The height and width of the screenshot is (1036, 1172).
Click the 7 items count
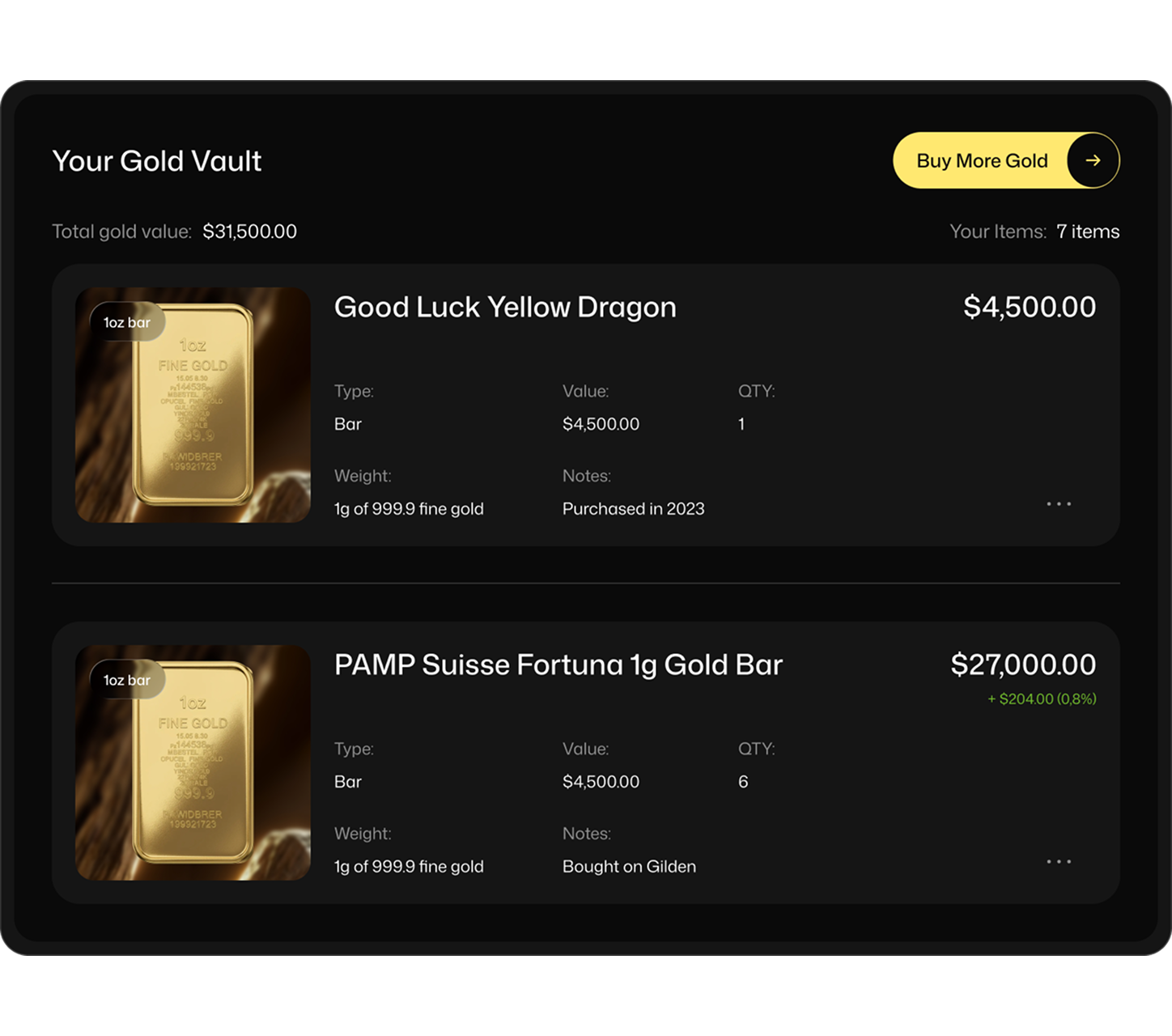[x=1088, y=231]
